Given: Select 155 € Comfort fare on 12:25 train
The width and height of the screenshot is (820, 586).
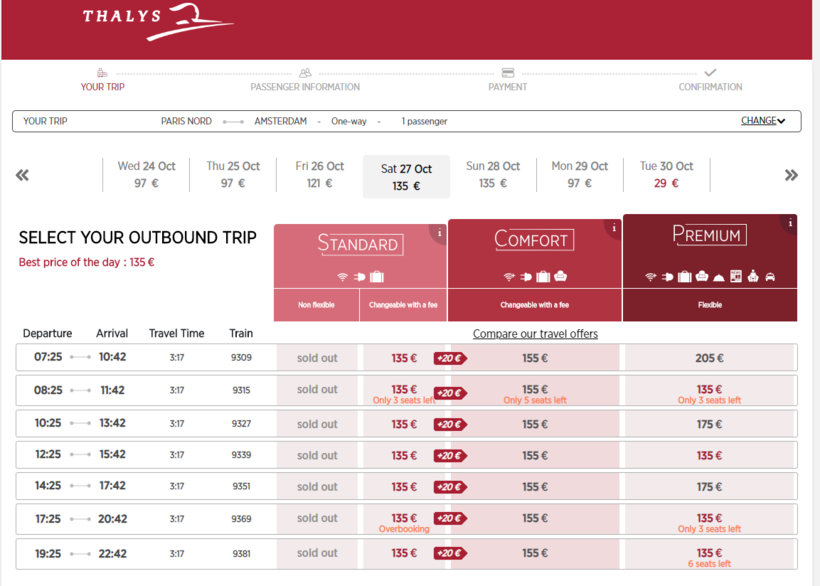Looking at the screenshot, I should point(535,455).
